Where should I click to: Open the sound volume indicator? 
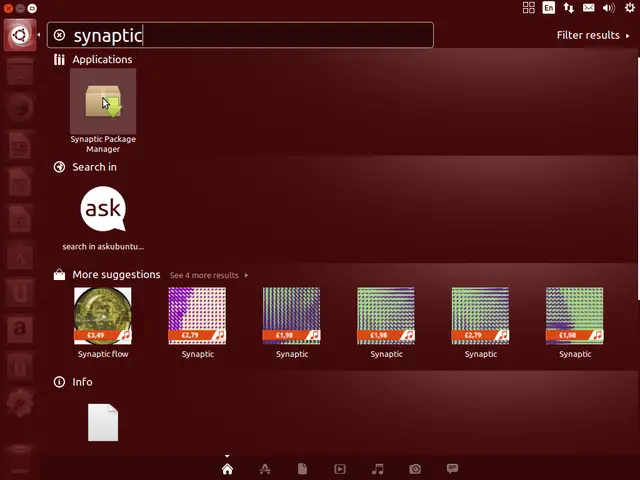tap(609, 8)
